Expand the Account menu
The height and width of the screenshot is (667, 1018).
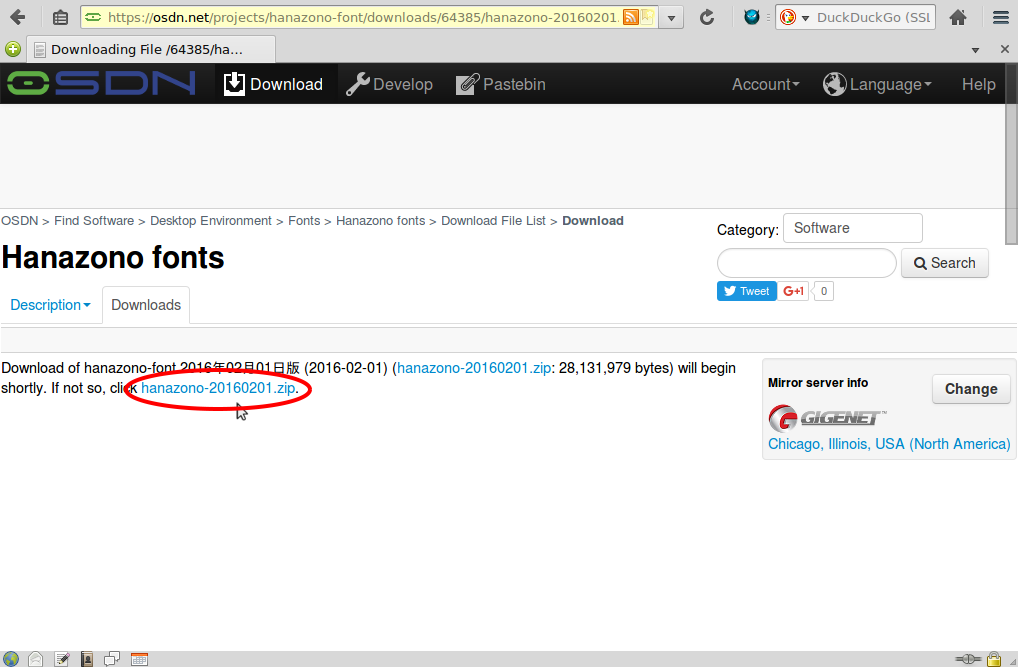[x=765, y=84]
